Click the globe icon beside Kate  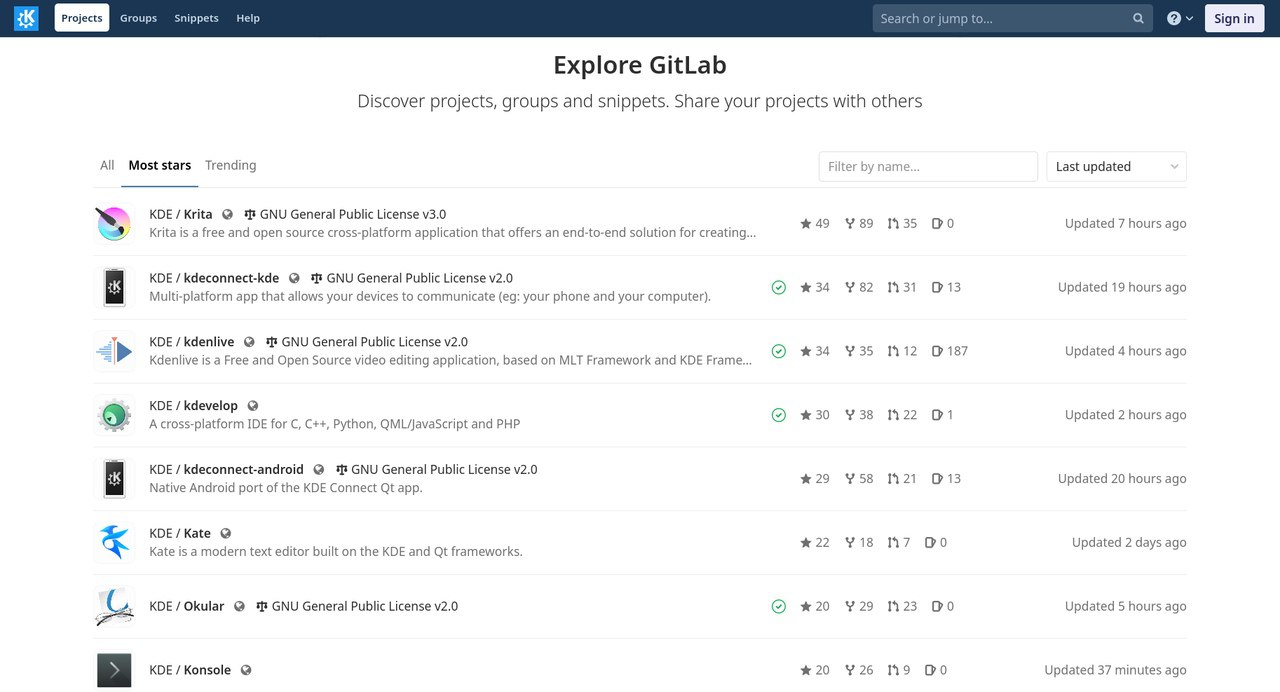[226, 533]
